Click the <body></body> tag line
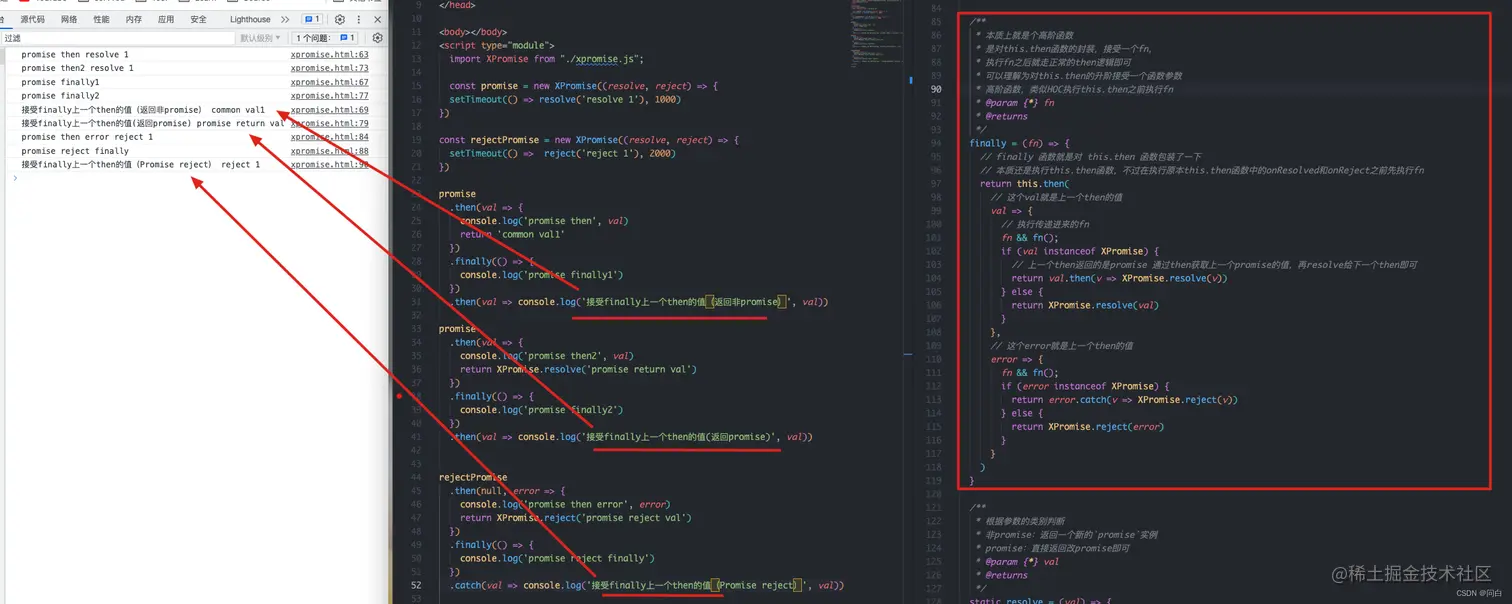Viewport: 1512px width, 604px height. (x=473, y=32)
